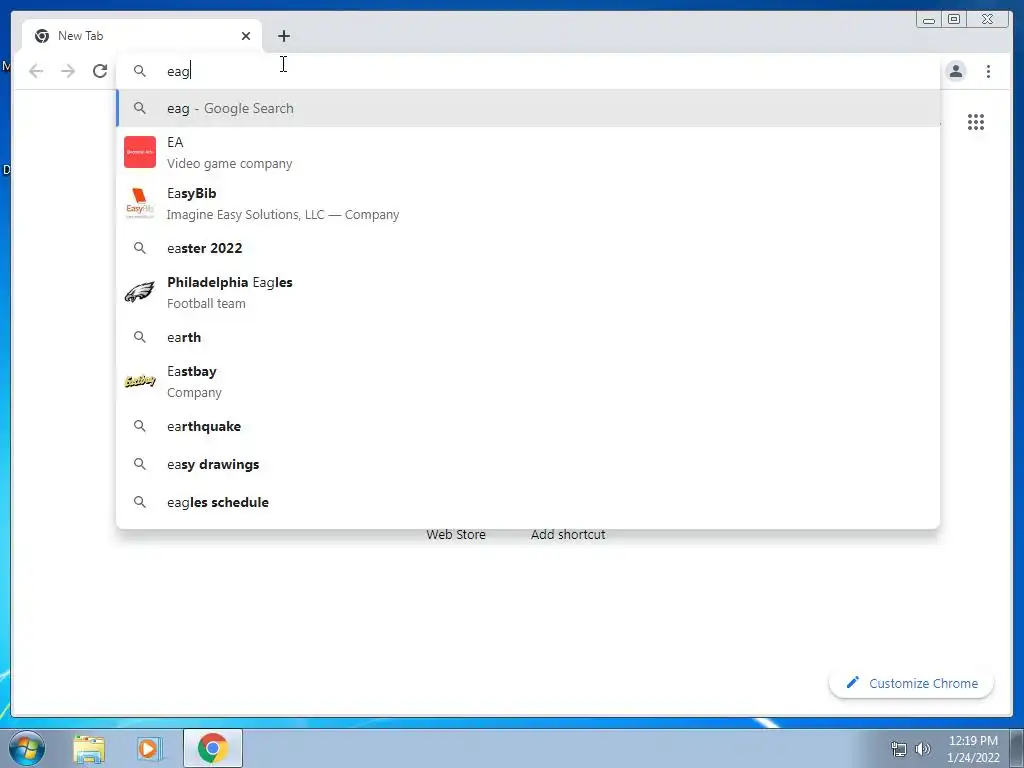Viewport: 1024px width, 768px height.
Task: Click the forward navigation arrow
Action: [68, 71]
